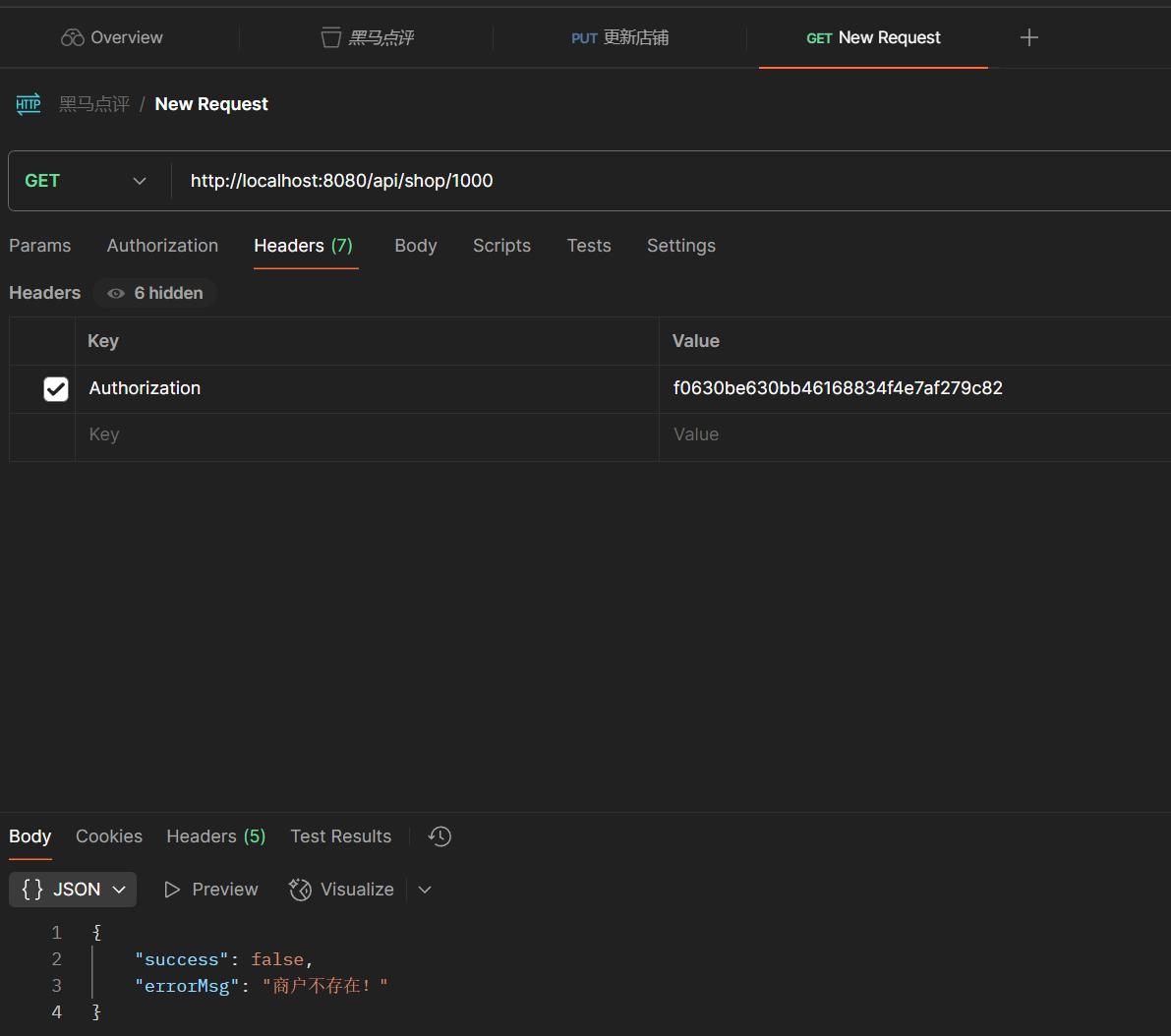Uncheck the Authorization header checkbox

56,389
